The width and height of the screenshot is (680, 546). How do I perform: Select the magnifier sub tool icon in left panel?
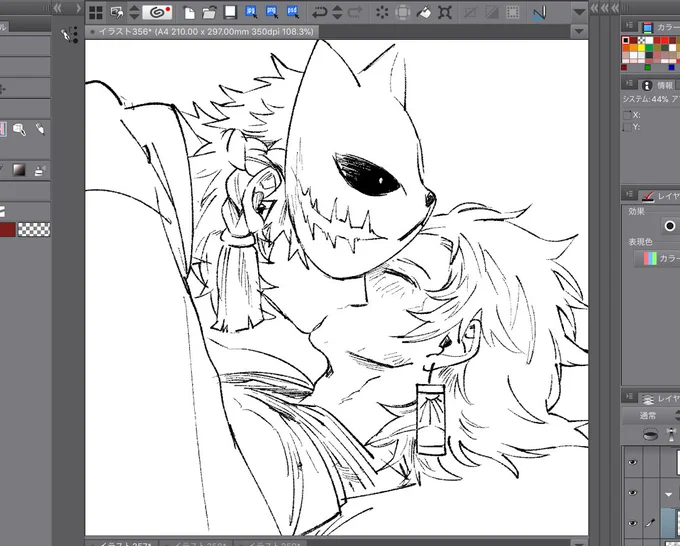pyautogui.click(x=19, y=129)
